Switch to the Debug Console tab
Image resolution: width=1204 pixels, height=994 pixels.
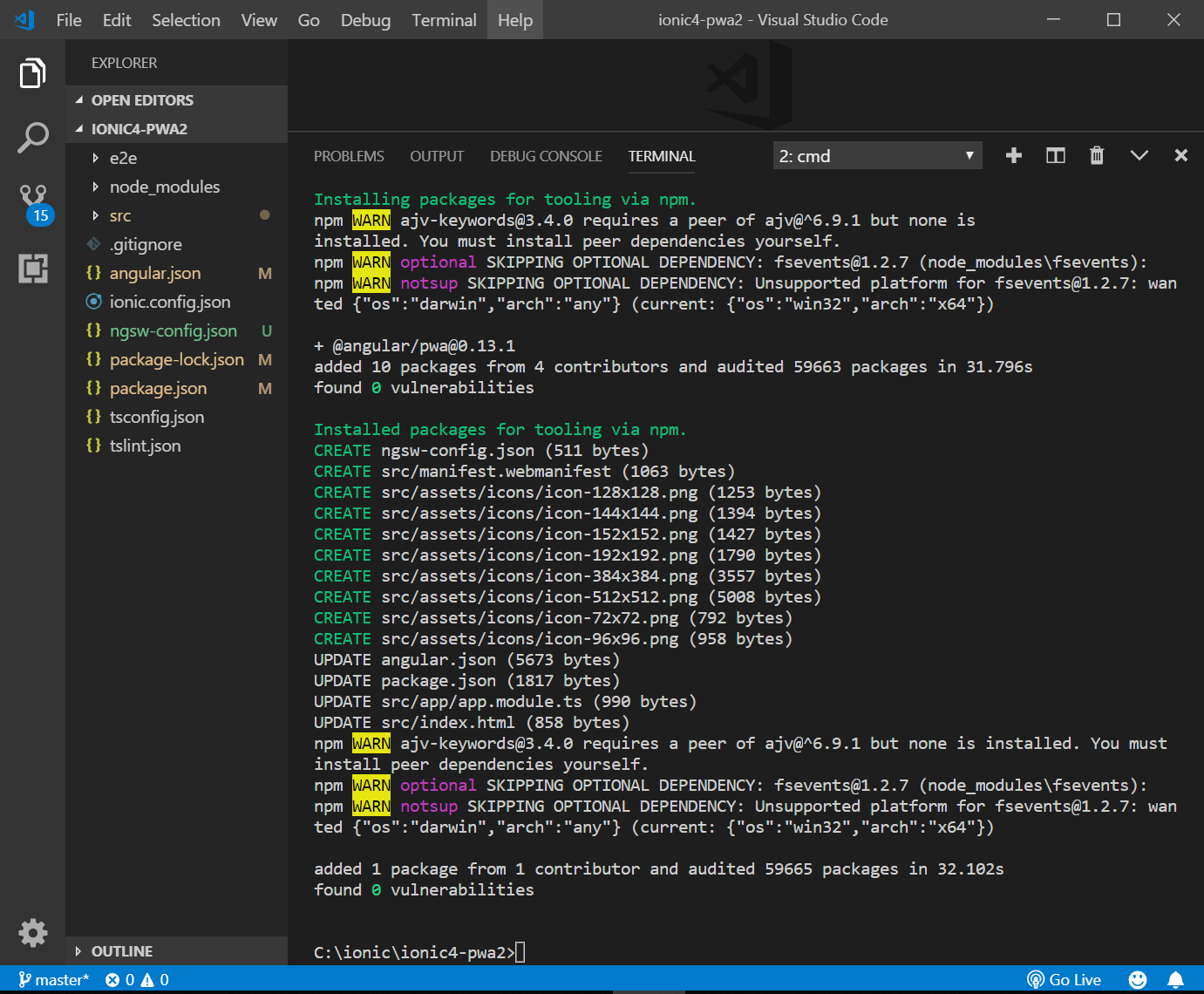point(546,156)
